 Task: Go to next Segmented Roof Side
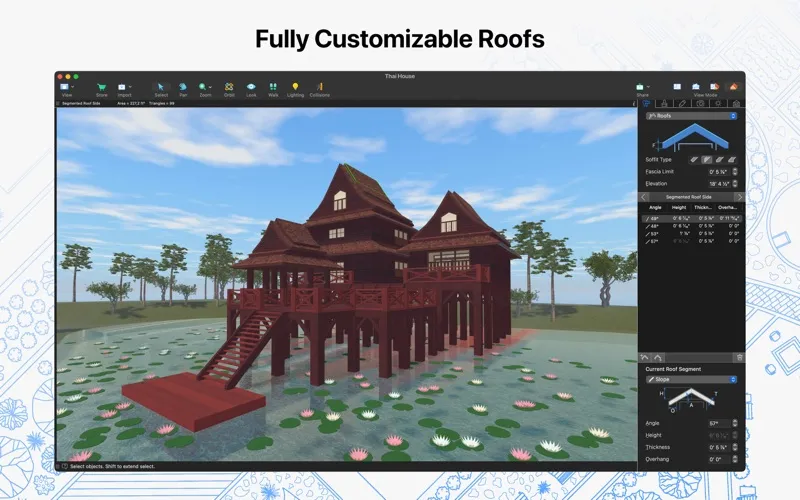pos(740,197)
